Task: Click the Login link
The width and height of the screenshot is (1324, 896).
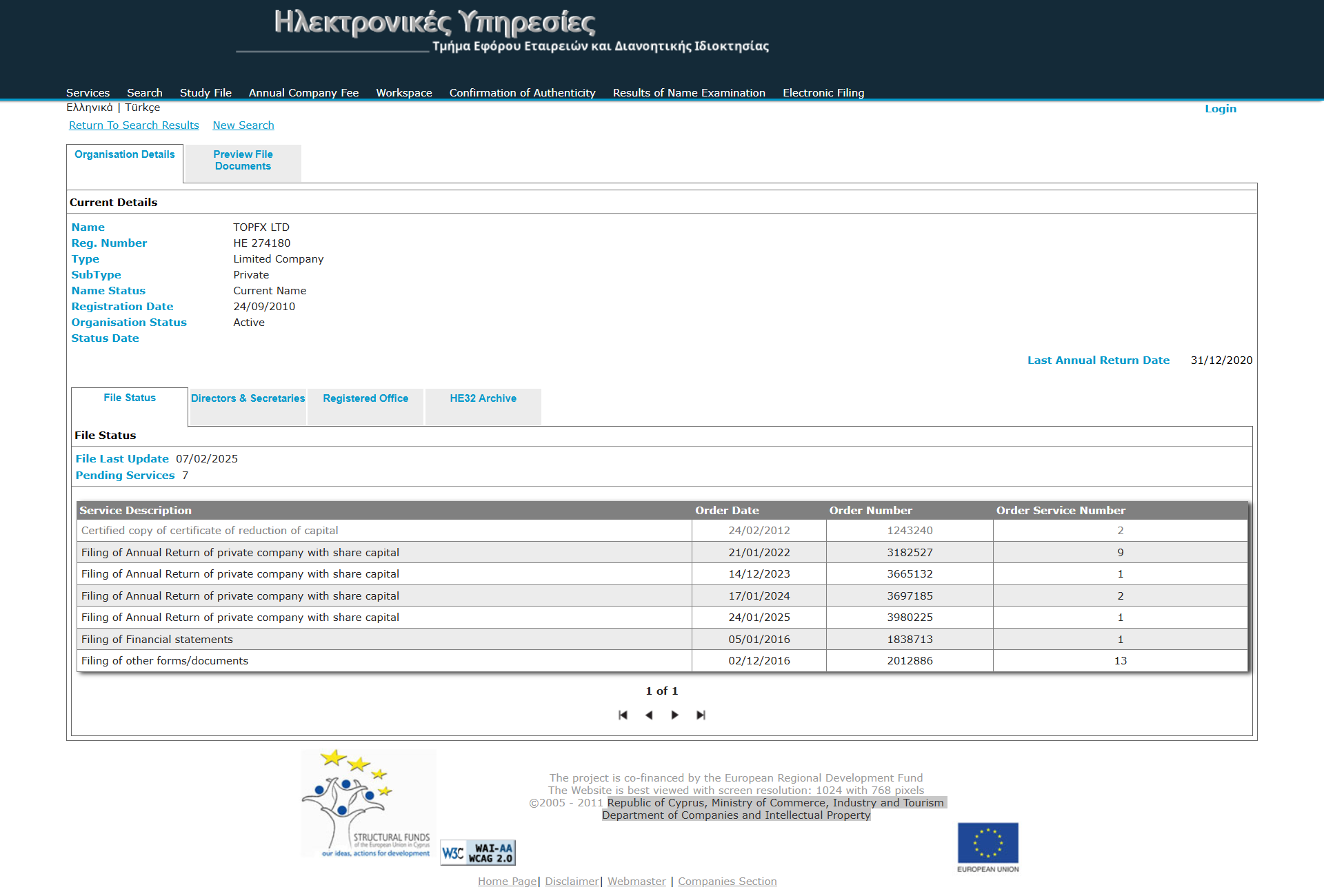Action: (1221, 109)
